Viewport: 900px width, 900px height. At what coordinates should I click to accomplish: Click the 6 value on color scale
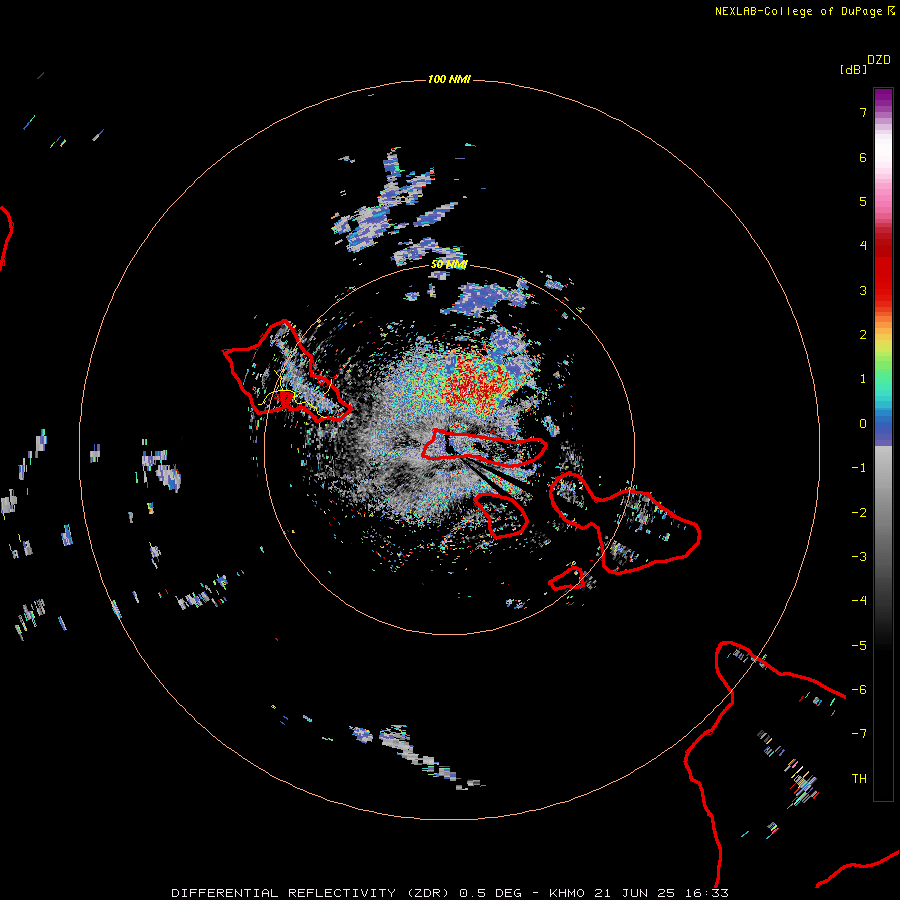pos(863,157)
